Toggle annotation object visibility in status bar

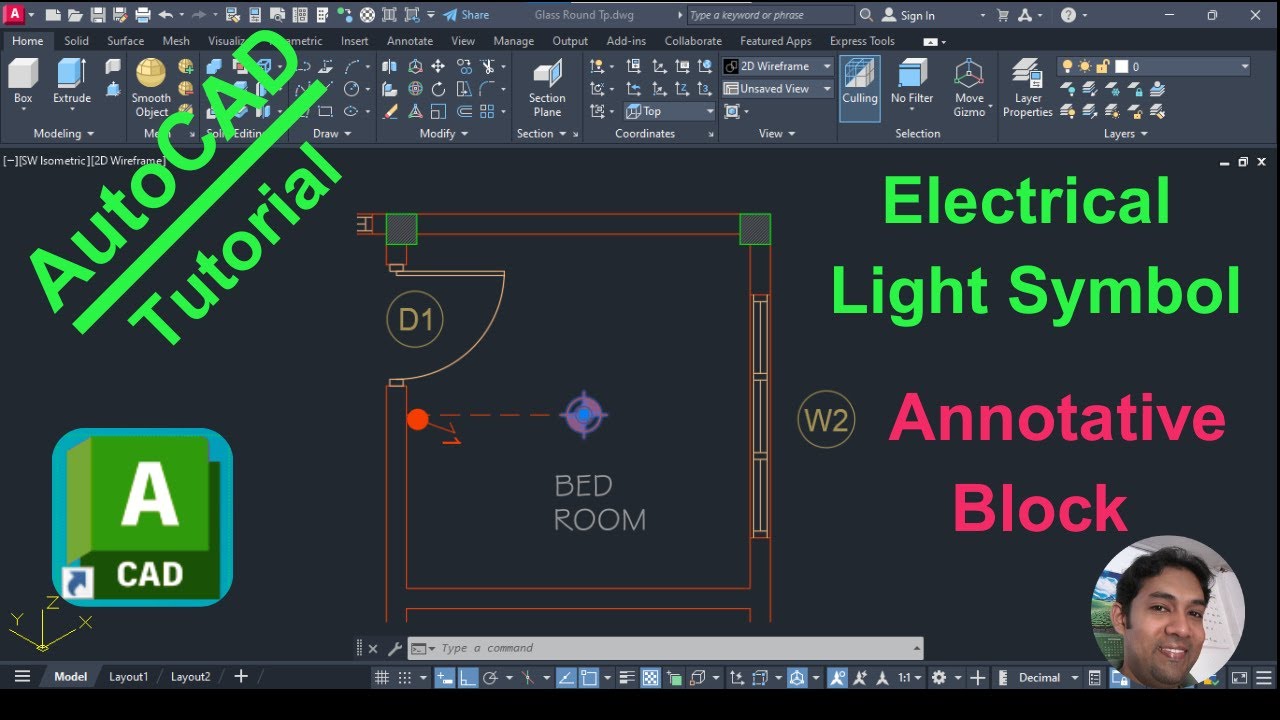pyautogui.click(x=837, y=677)
